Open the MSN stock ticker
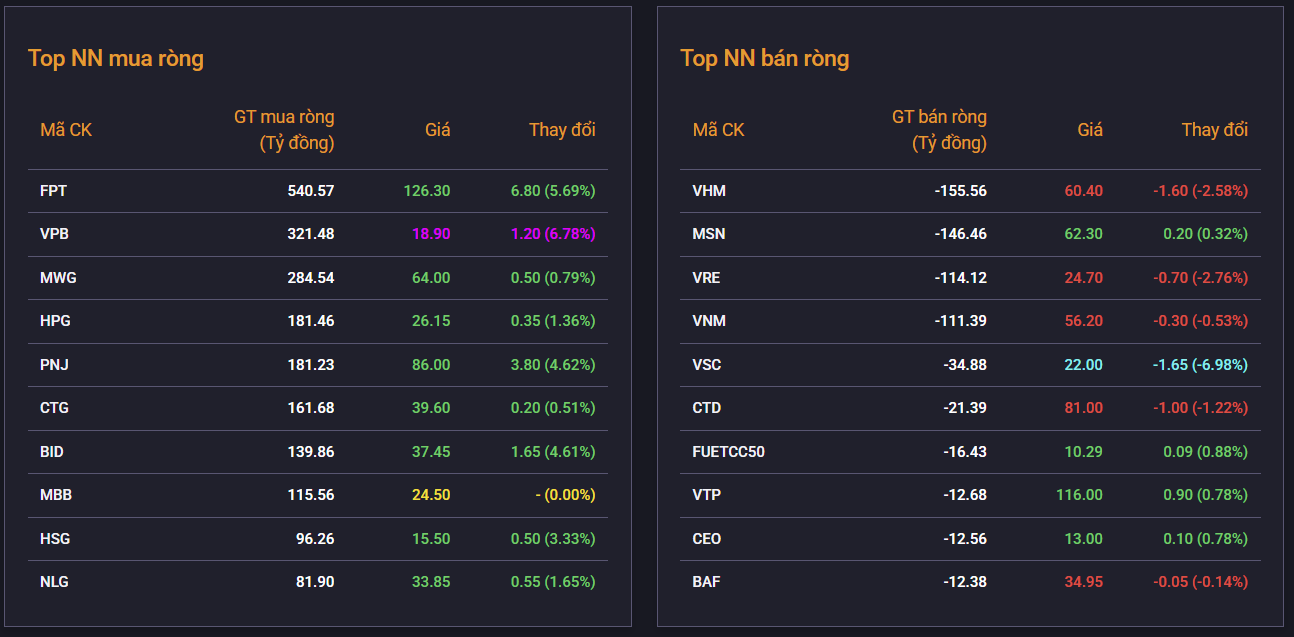 click(x=709, y=234)
